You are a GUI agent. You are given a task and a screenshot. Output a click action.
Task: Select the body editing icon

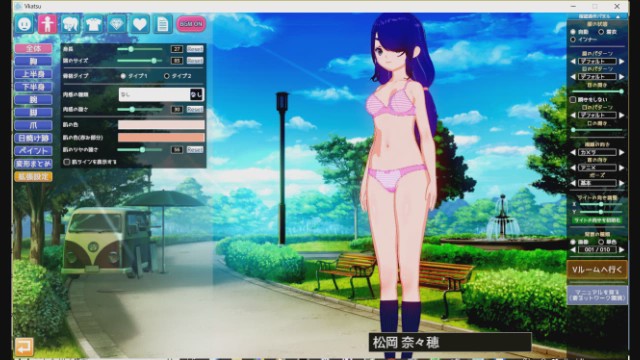click(47, 24)
